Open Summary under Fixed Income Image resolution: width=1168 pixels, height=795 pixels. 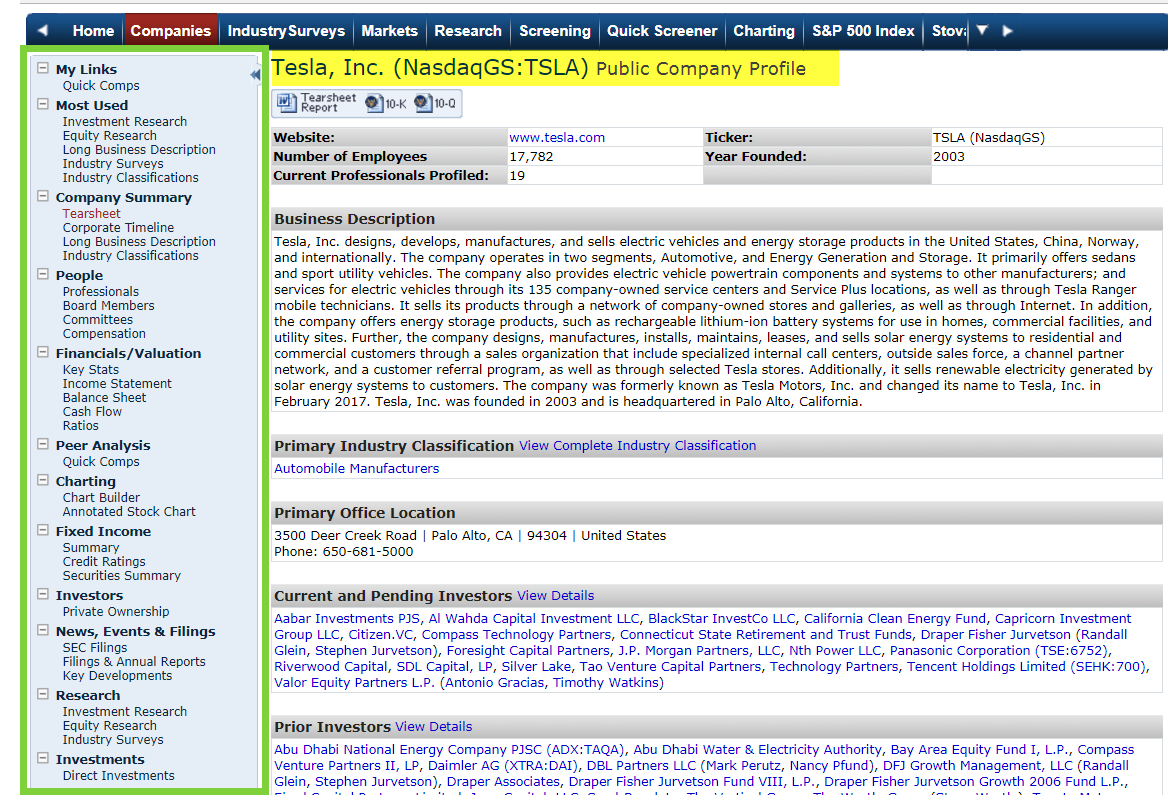(x=91, y=548)
